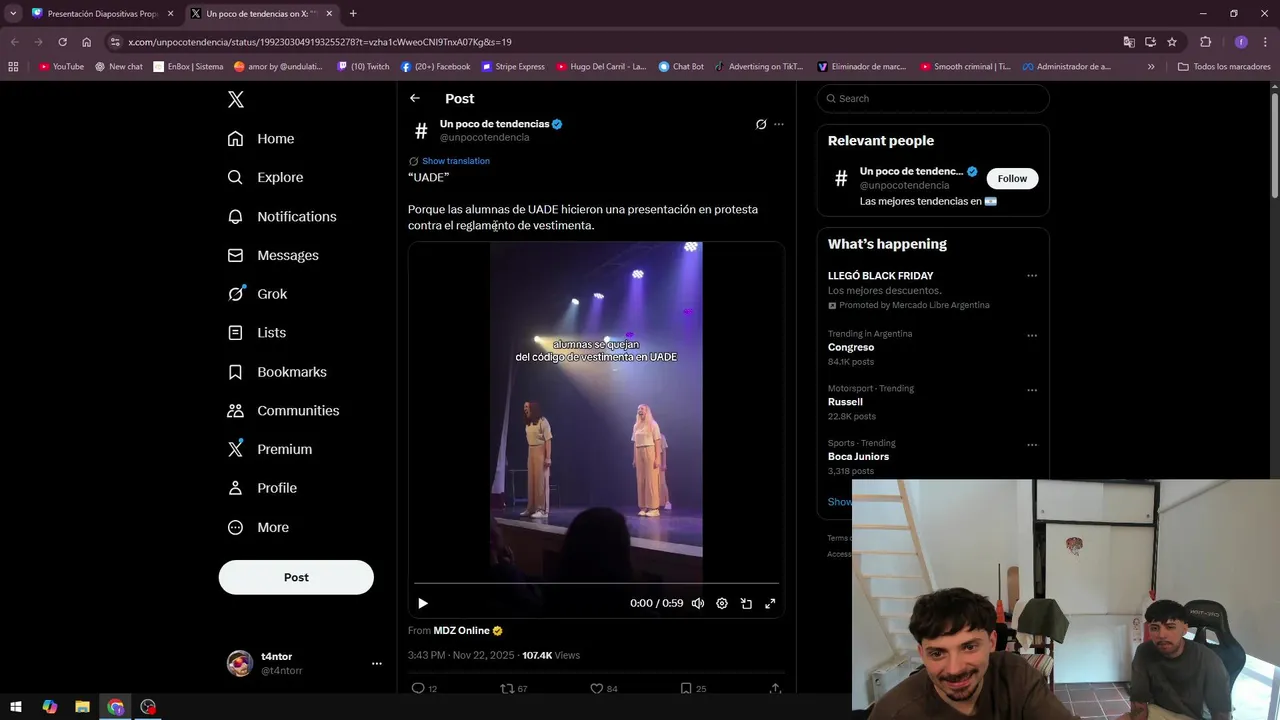Go back with the Post arrow

(x=415, y=98)
